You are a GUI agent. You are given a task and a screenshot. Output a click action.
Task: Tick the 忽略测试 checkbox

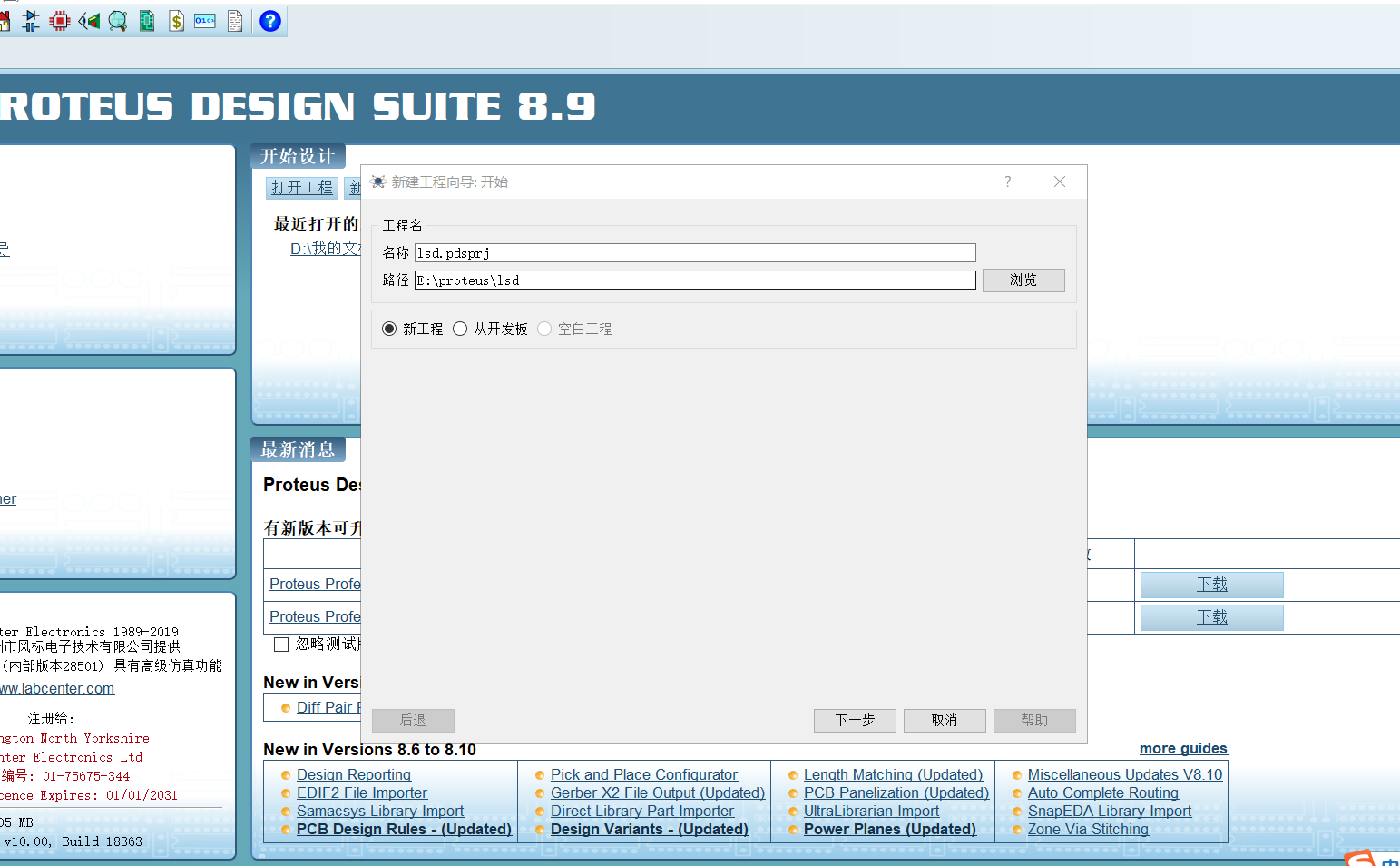281,645
